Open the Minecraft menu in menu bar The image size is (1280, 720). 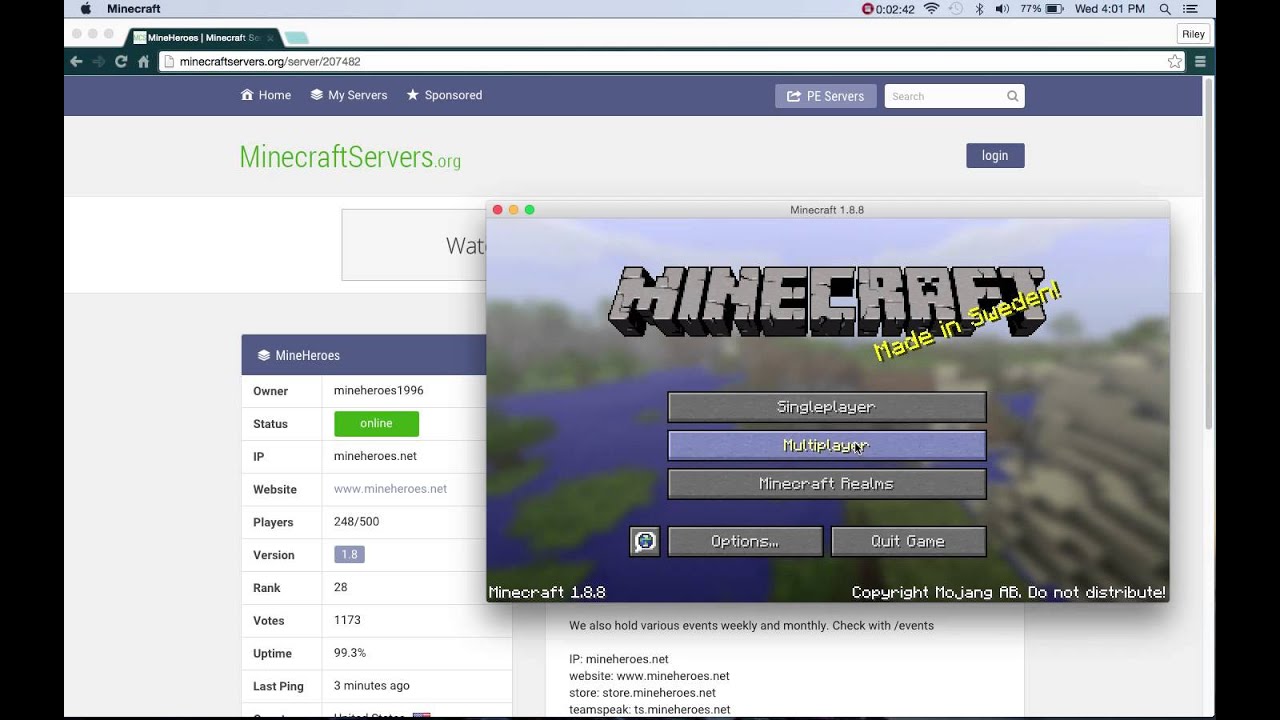click(x=134, y=9)
